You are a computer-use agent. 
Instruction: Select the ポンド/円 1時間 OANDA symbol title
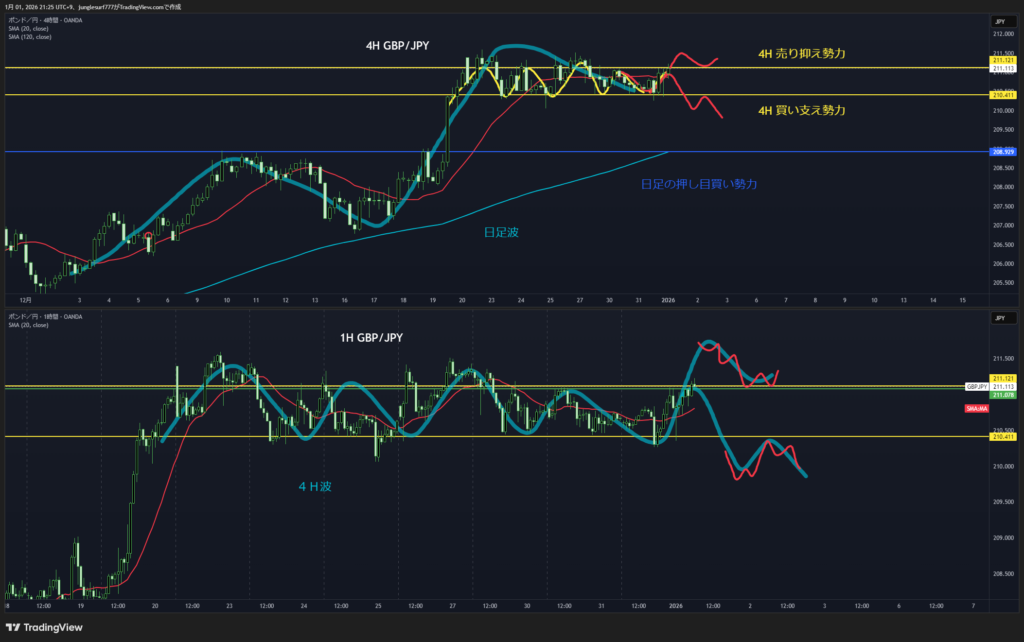(x=44, y=317)
